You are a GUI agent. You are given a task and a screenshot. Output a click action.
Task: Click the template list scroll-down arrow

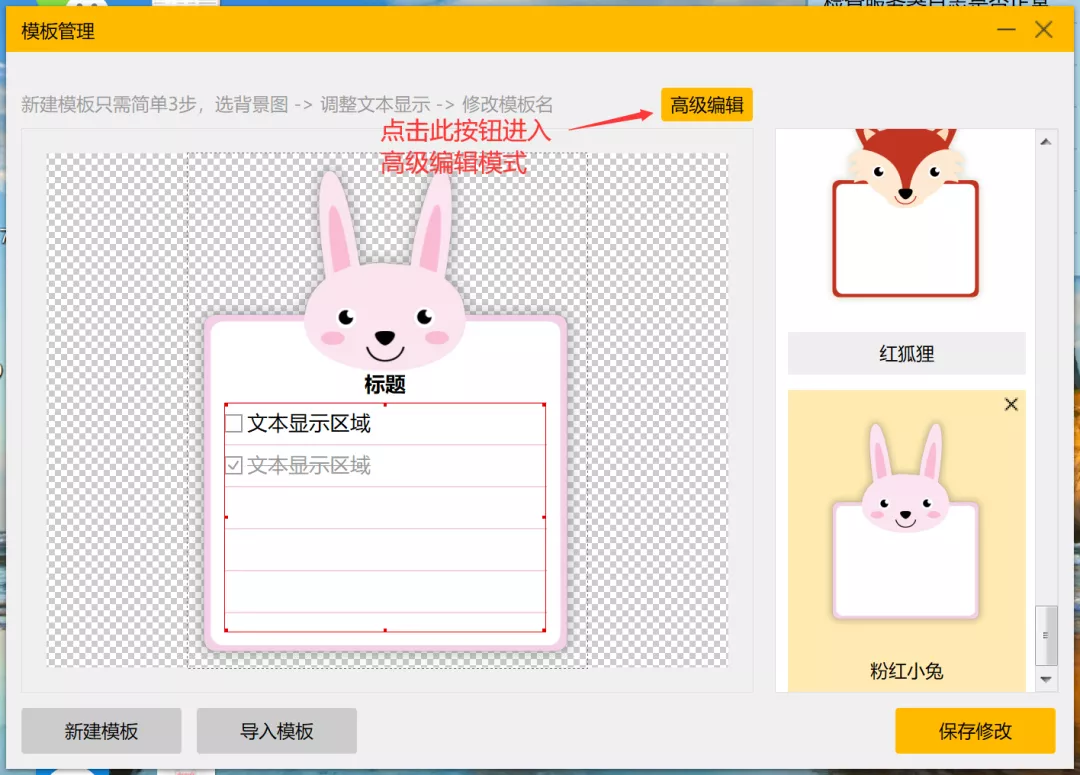point(1046,679)
